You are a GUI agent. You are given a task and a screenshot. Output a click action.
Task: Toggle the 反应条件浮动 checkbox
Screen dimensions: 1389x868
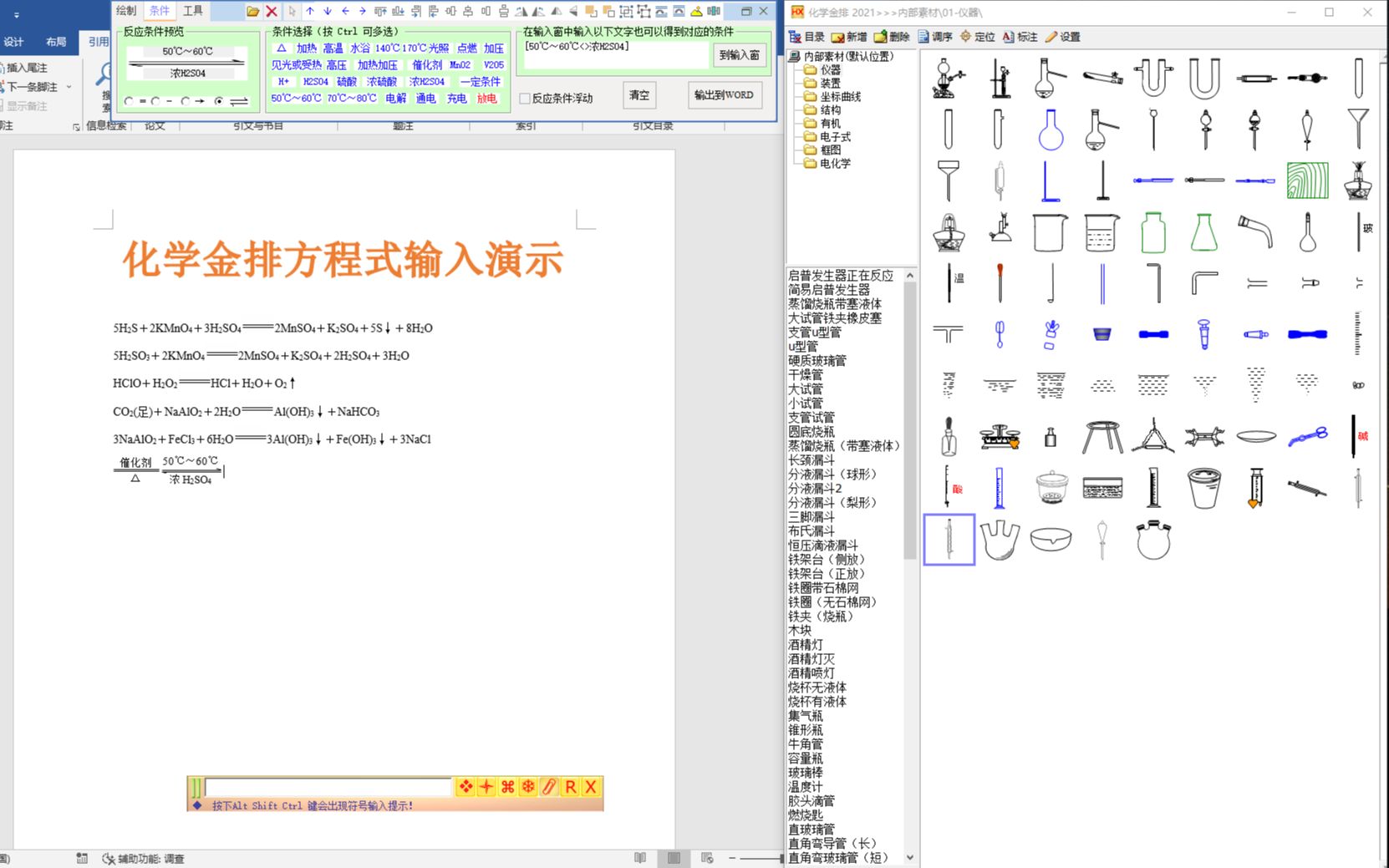526,99
